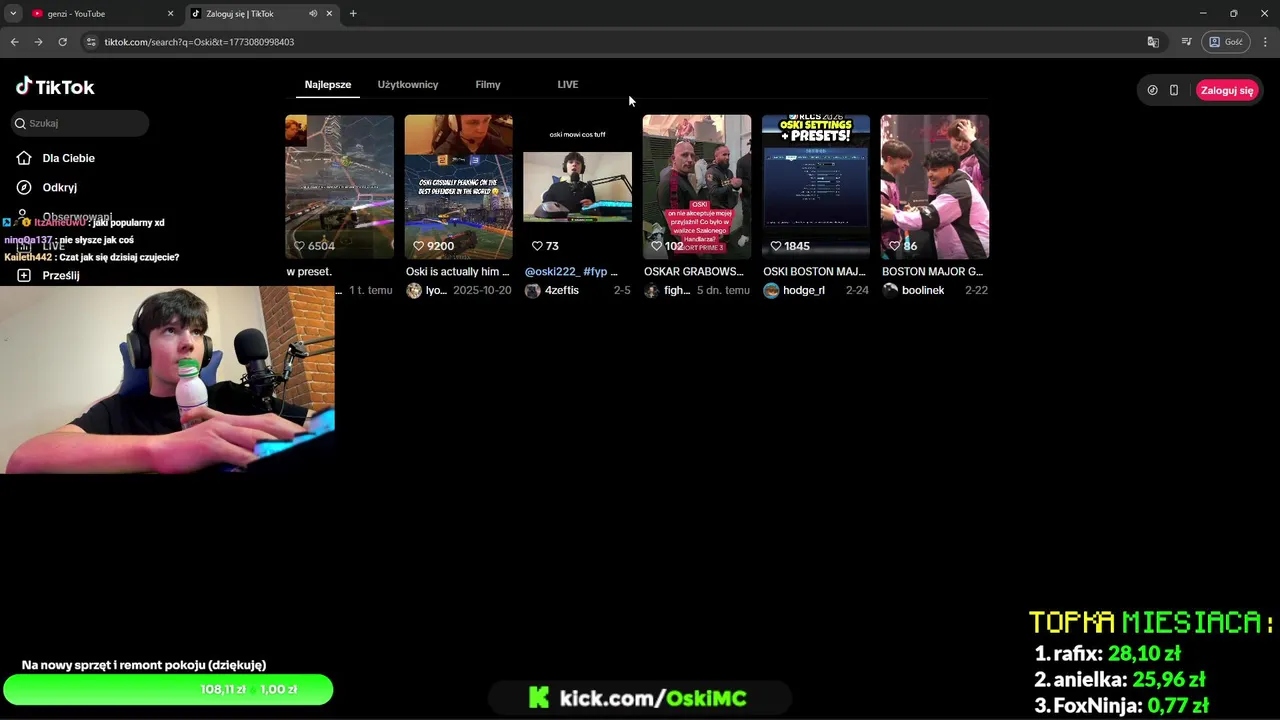
Task: Open the figh... author avatar
Action: (652, 291)
